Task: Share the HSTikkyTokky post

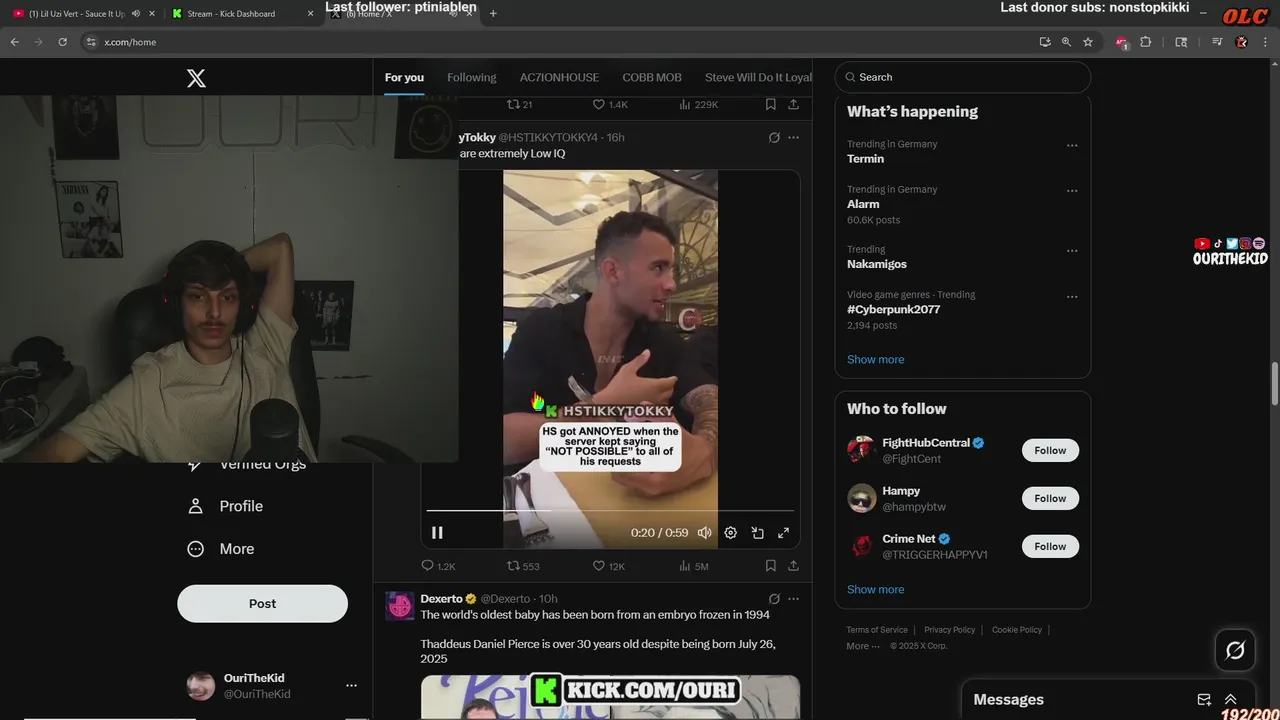Action: (793, 566)
